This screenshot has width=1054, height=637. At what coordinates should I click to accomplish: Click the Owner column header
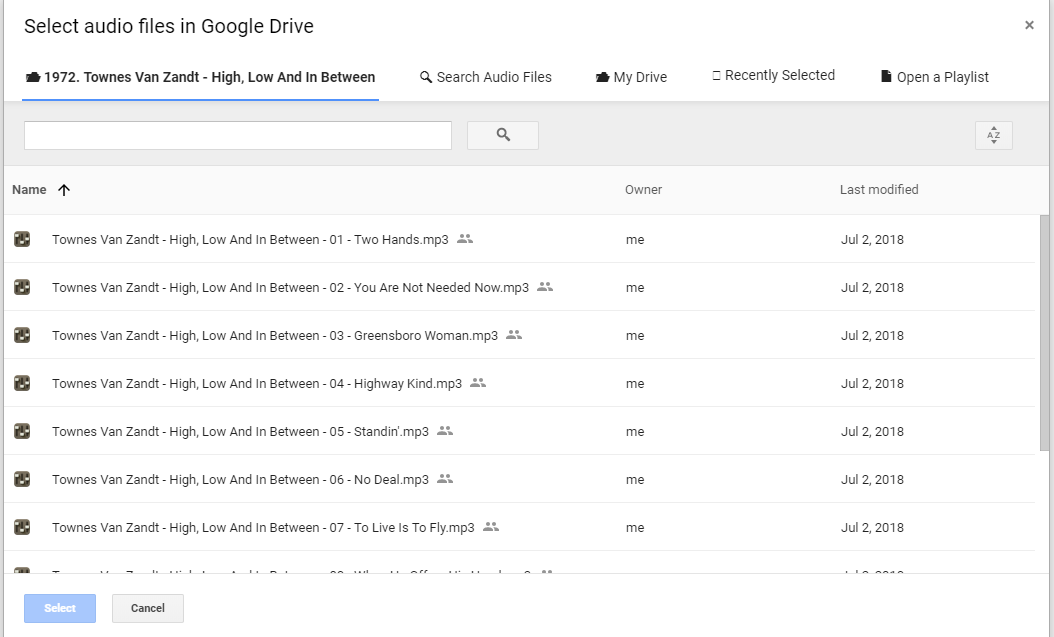(643, 190)
